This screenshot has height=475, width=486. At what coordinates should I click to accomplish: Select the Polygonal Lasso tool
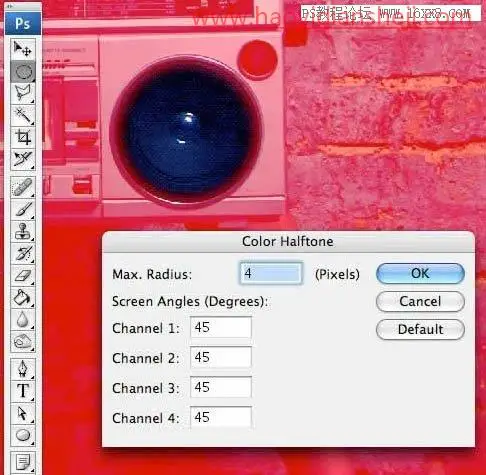23,93
